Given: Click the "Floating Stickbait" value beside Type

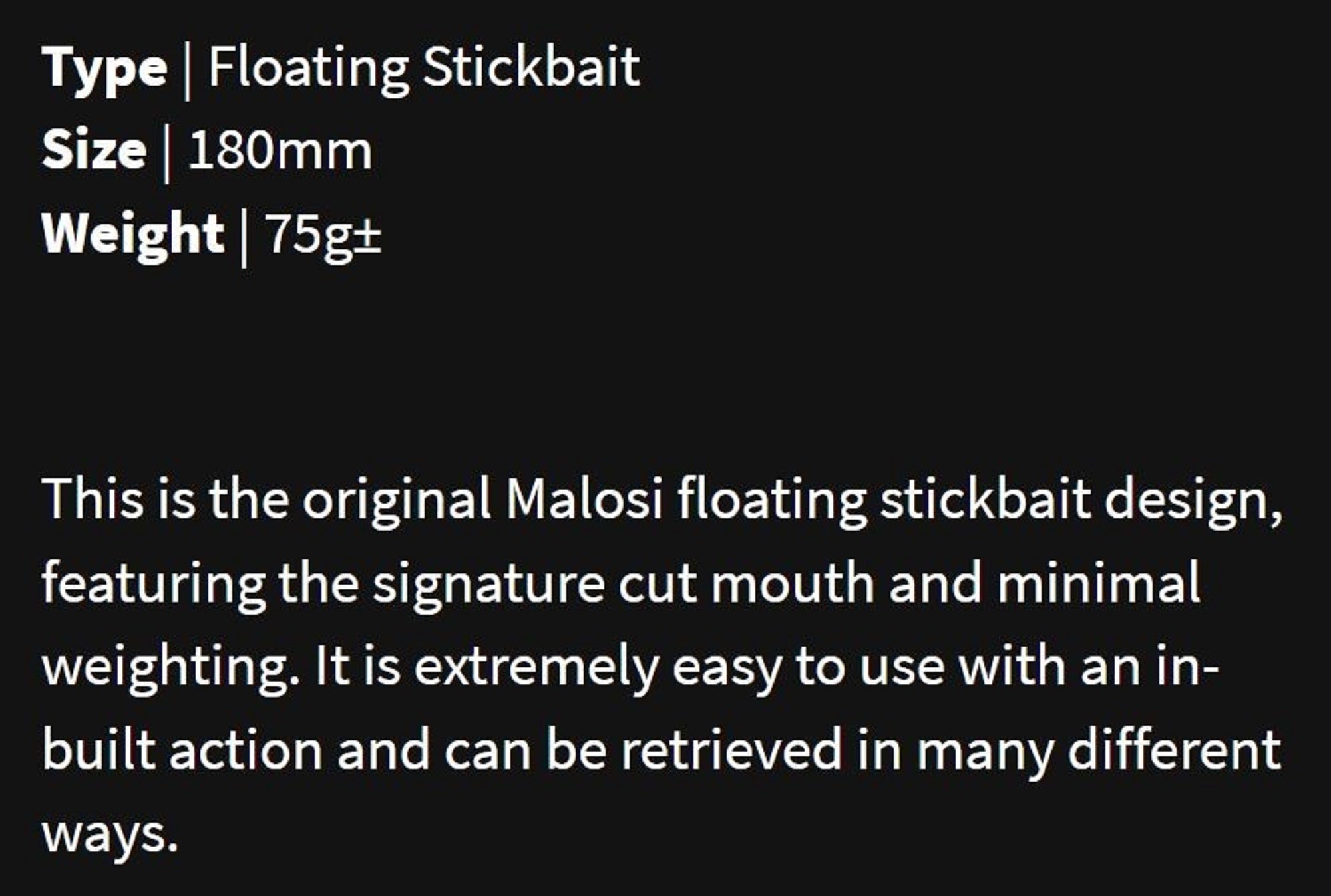Looking at the screenshot, I should (424, 67).
